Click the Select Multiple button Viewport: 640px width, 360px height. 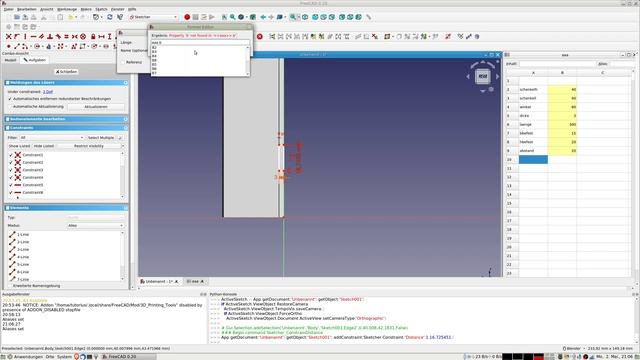coord(101,138)
